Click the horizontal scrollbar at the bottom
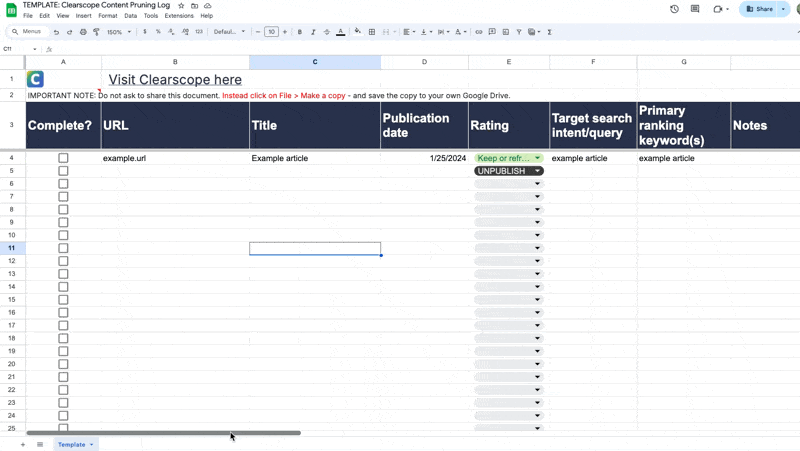 [x=163, y=433]
